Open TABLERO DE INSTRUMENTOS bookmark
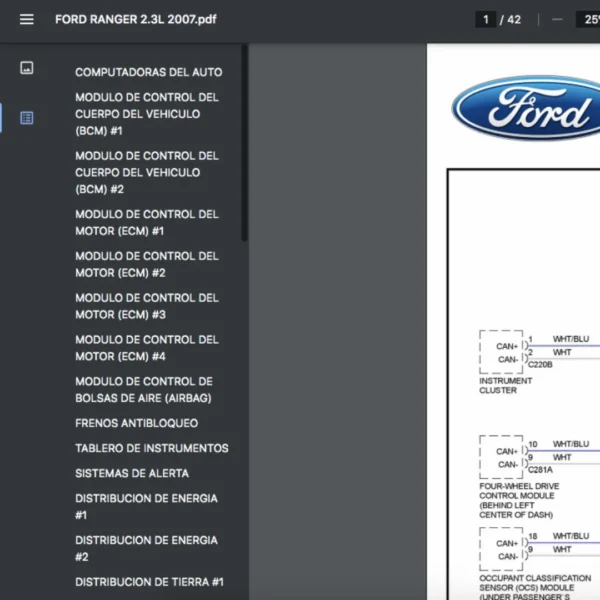Screen dimensions: 600x600 coord(152,448)
